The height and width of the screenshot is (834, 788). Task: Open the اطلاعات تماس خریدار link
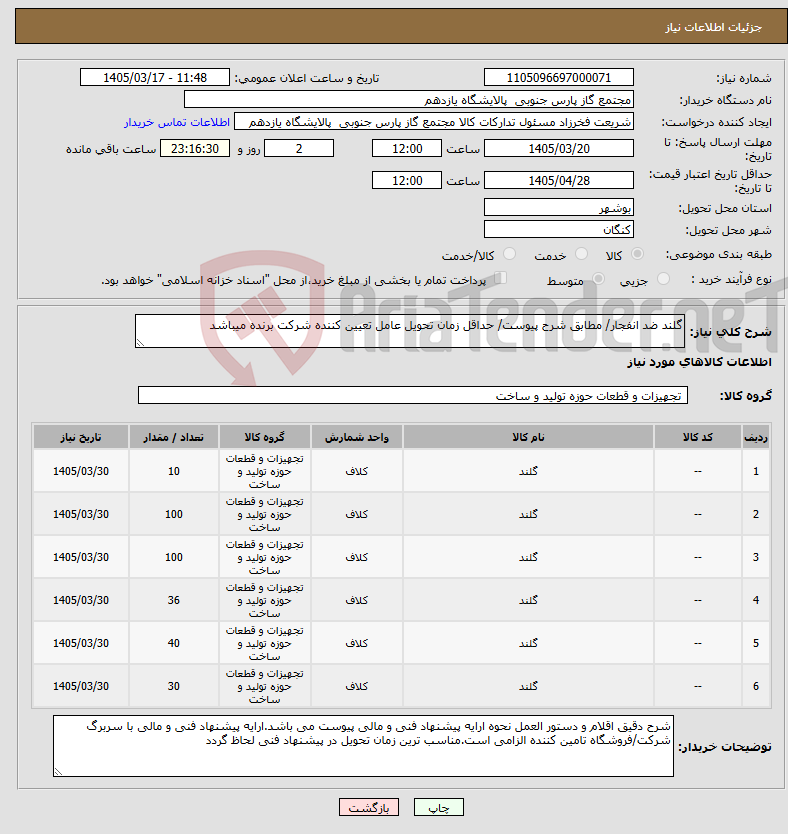[x=177, y=122]
